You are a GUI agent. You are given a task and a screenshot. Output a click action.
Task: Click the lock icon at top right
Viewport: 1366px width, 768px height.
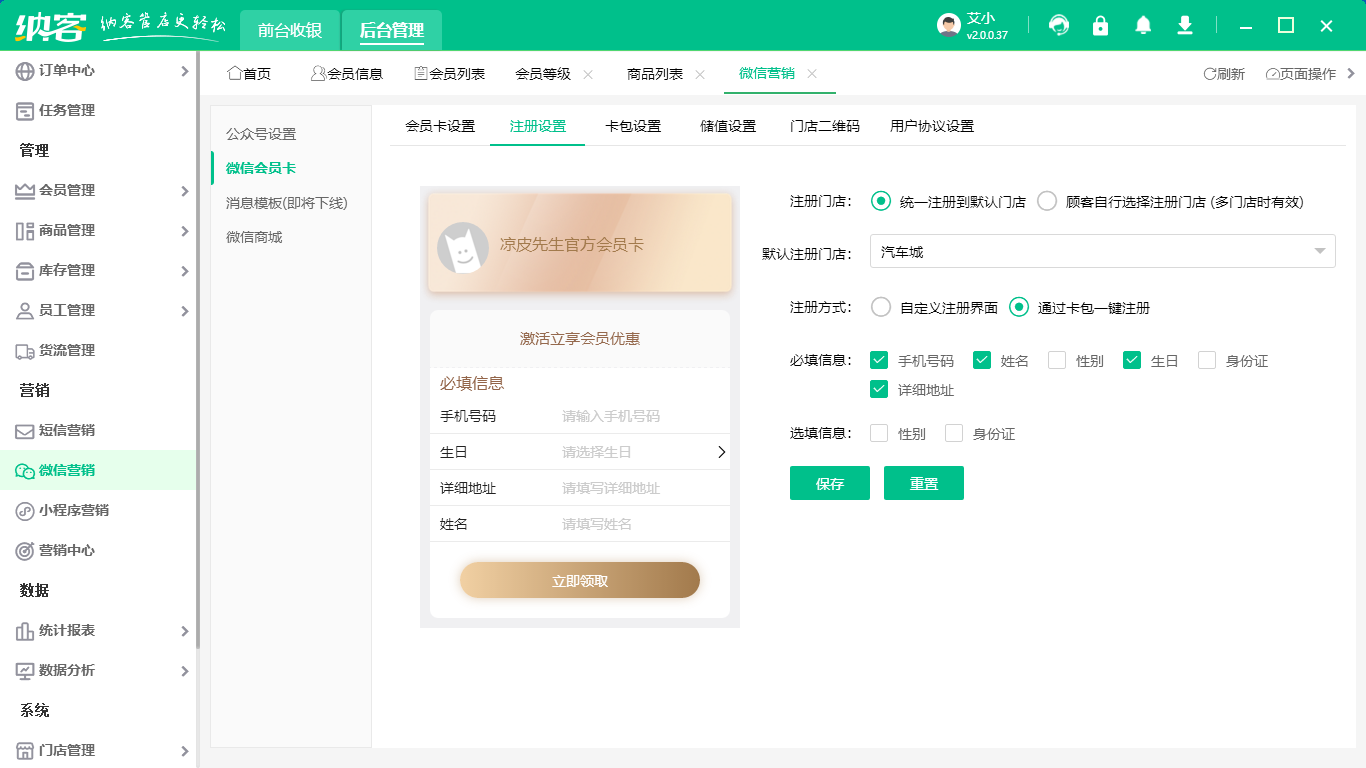pos(1100,25)
